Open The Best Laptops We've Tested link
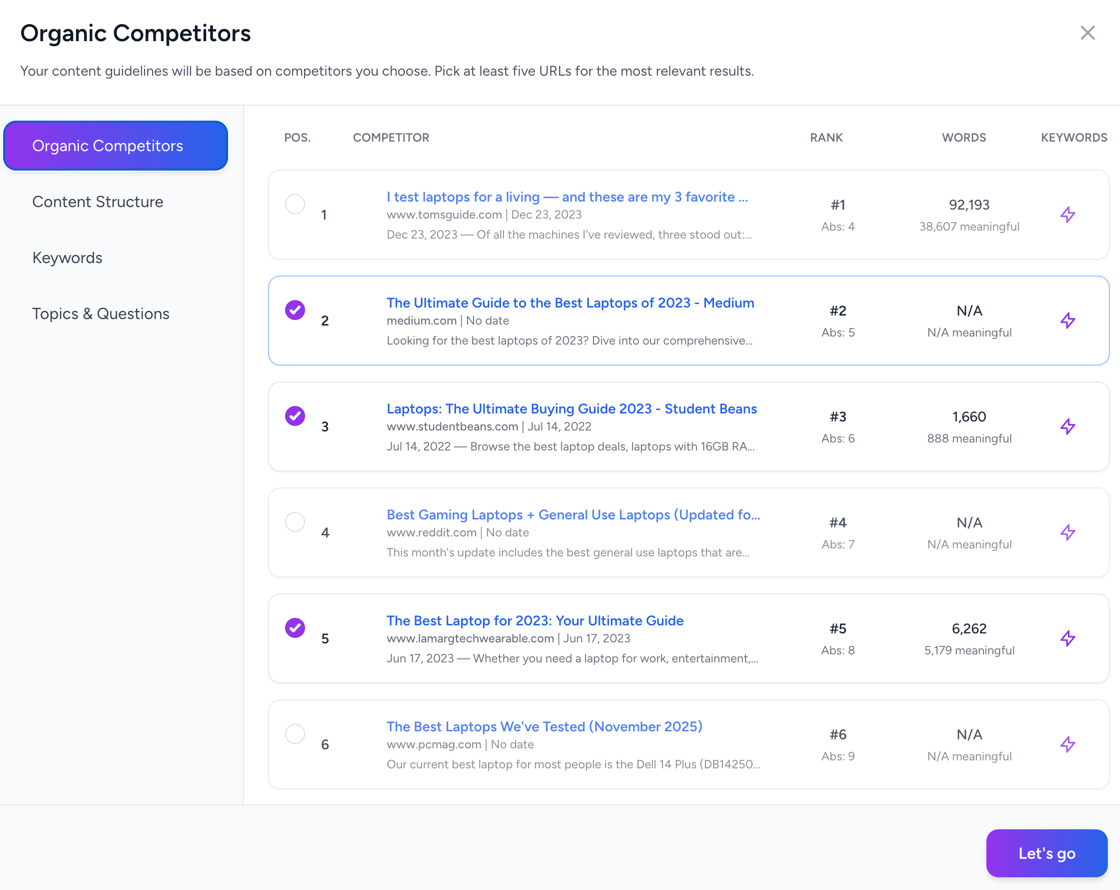The height and width of the screenshot is (890, 1120). (544, 727)
